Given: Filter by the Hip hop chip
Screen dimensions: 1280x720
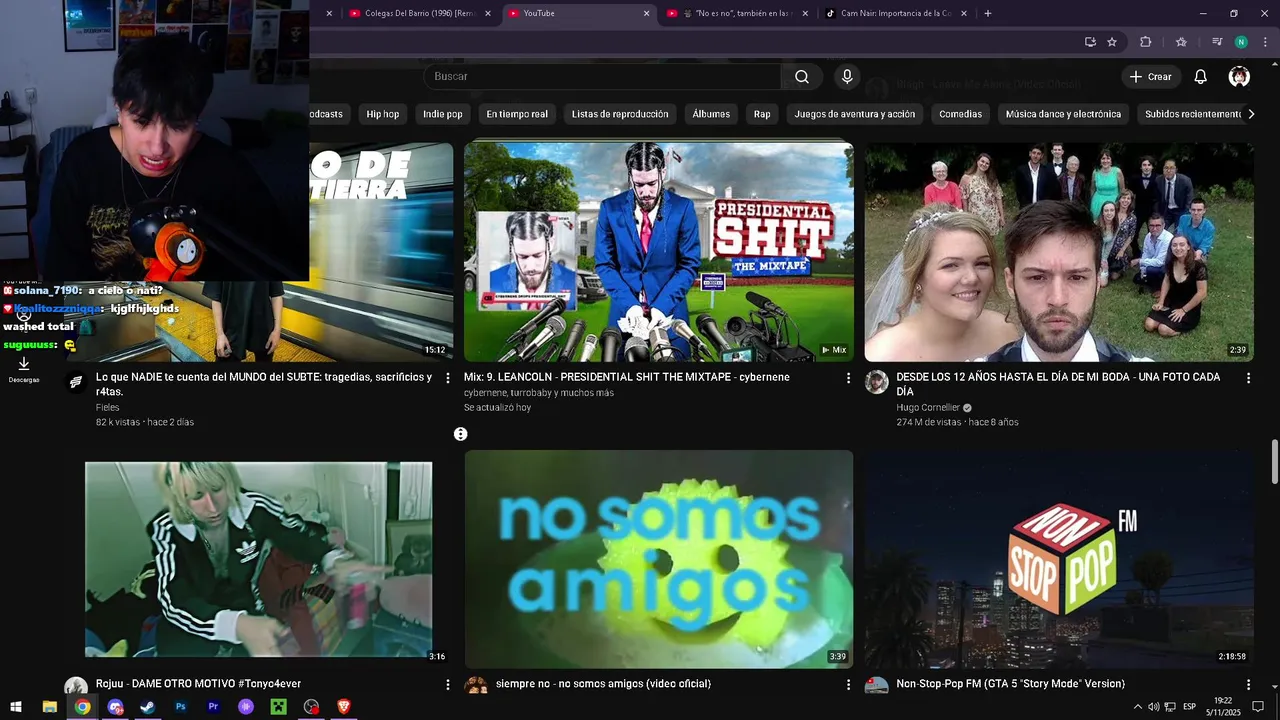Looking at the screenshot, I should pos(382,114).
